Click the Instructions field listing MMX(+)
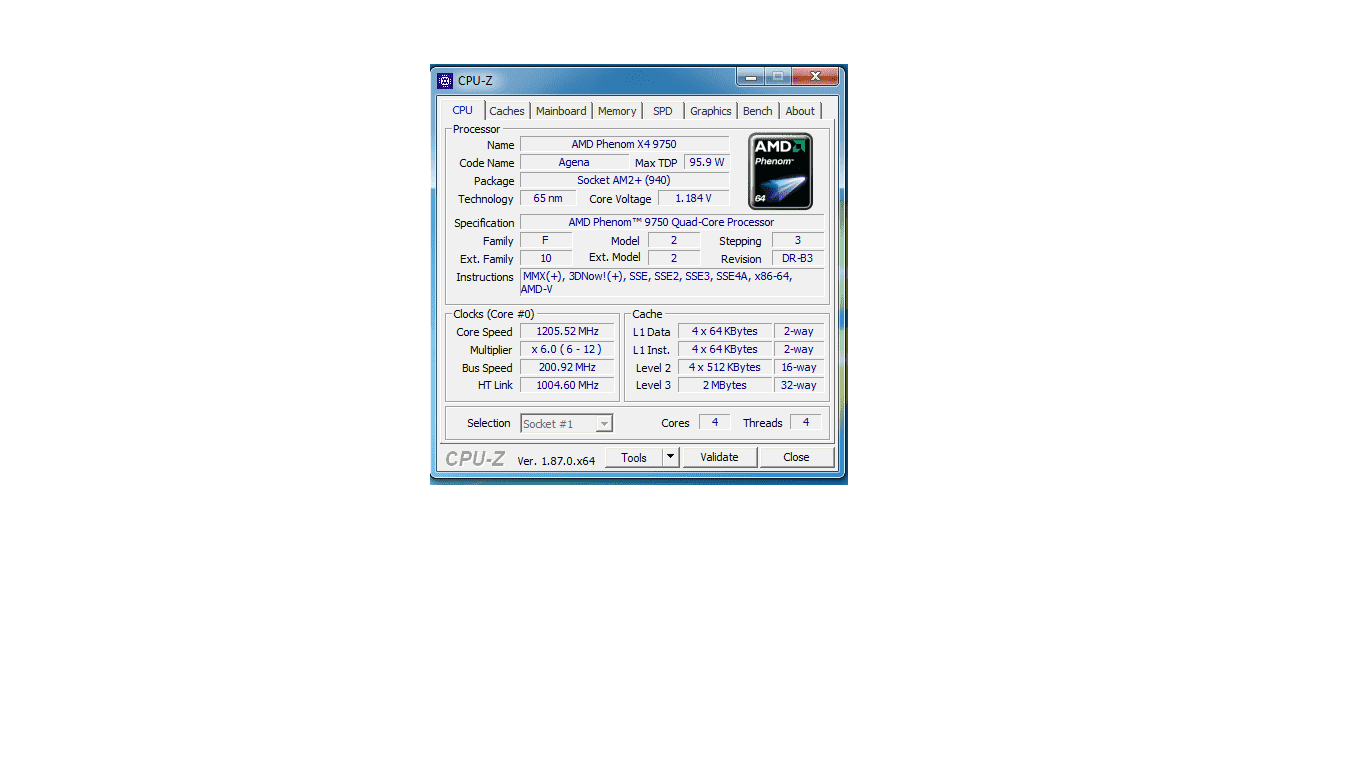This screenshot has height=768, width=1360. pos(672,282)
